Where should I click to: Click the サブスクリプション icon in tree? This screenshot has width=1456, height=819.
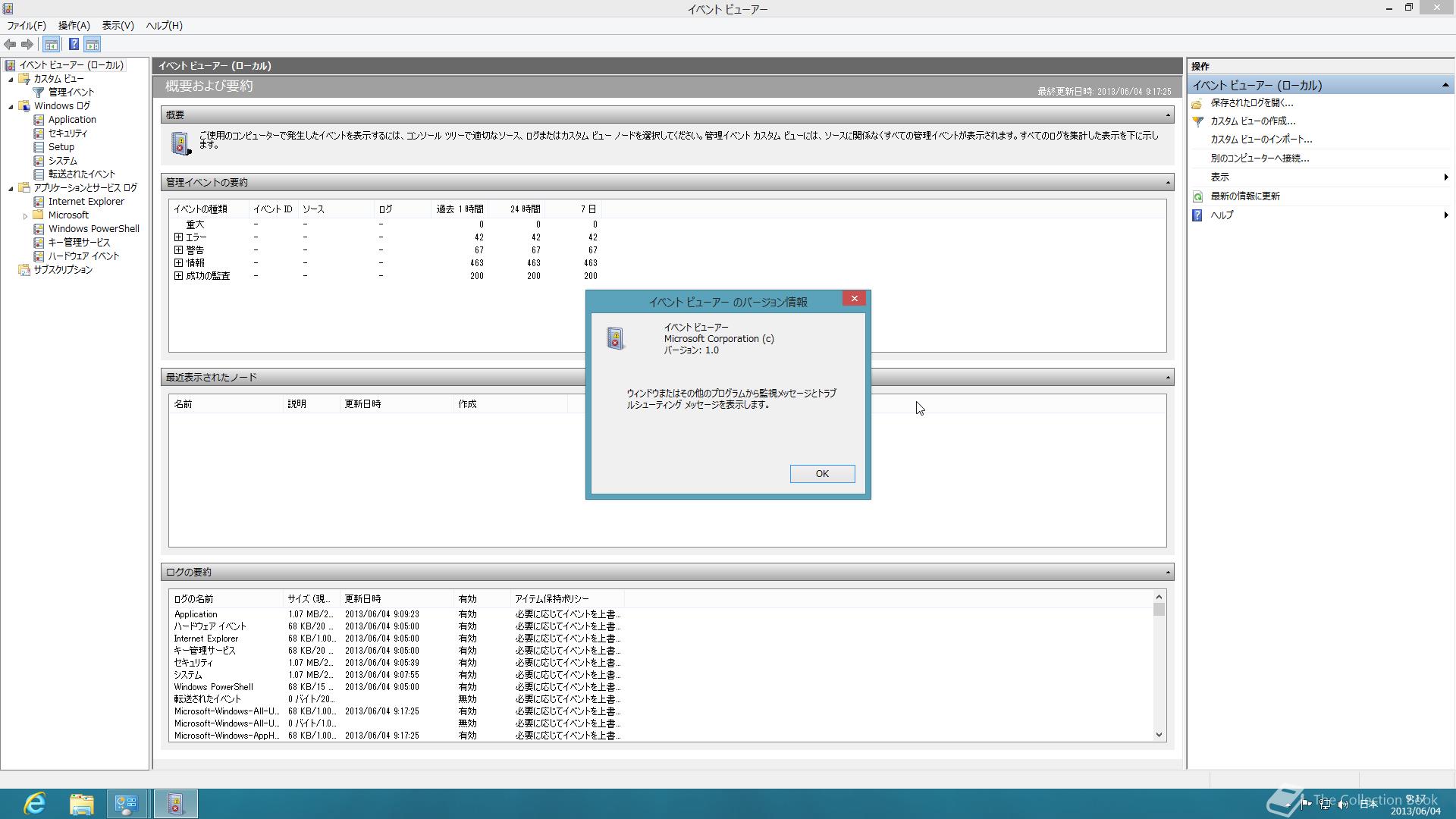coord(24,270)
